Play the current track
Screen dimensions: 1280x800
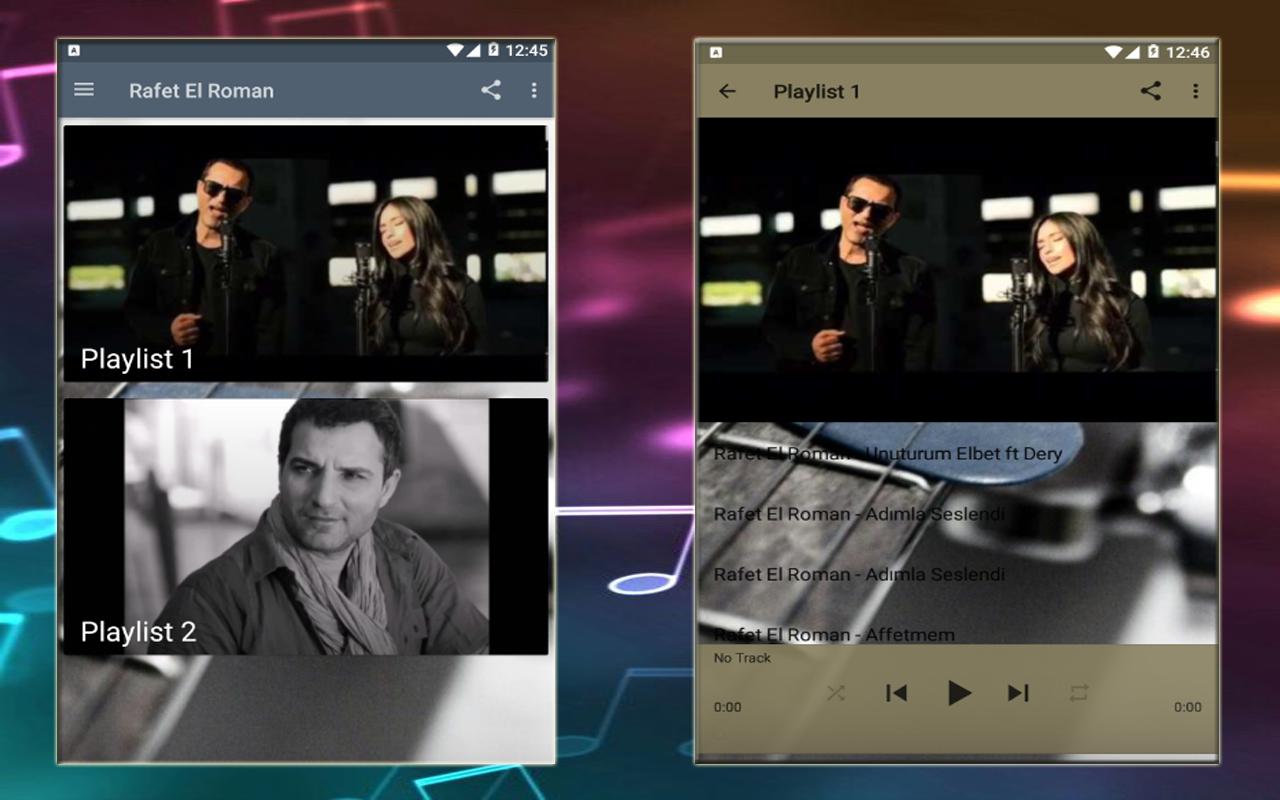coord(958,692)
